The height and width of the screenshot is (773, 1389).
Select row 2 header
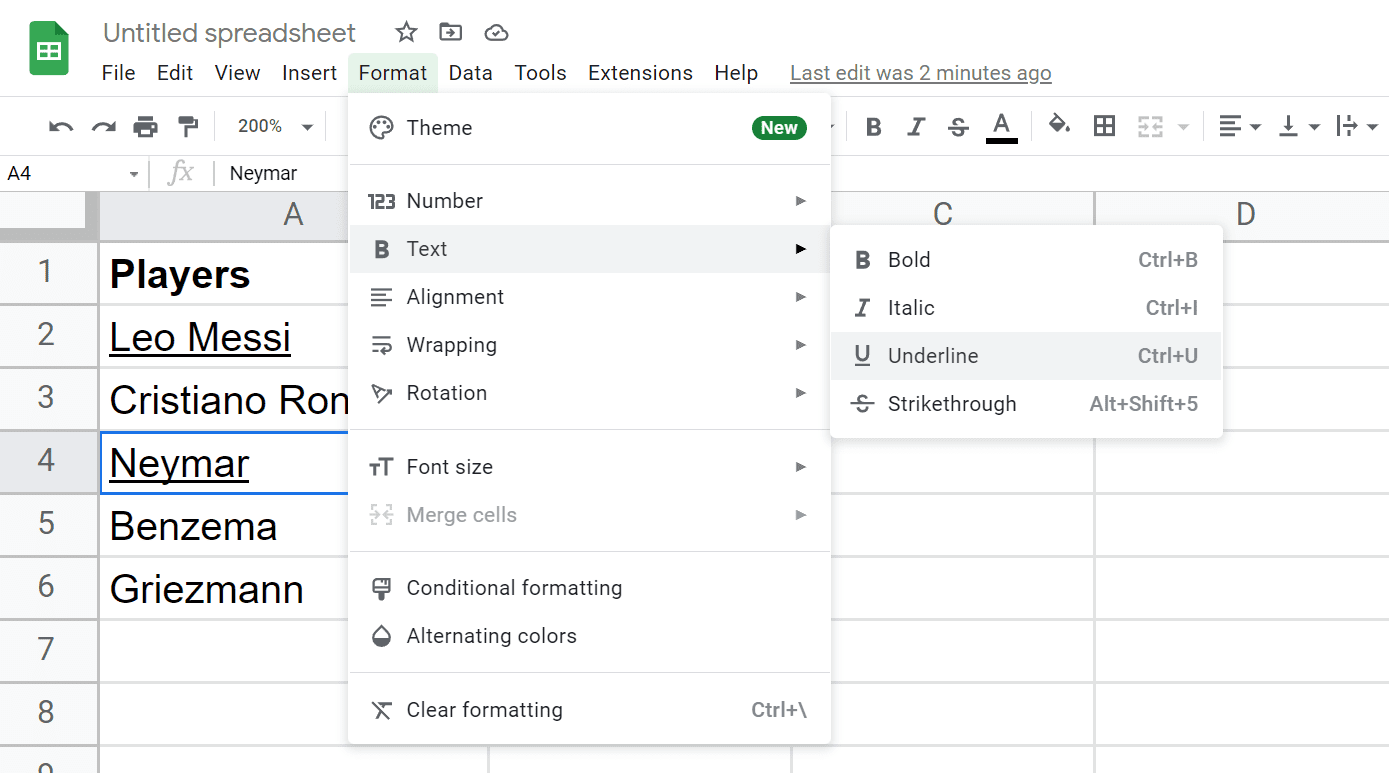(x=48, y=336)
